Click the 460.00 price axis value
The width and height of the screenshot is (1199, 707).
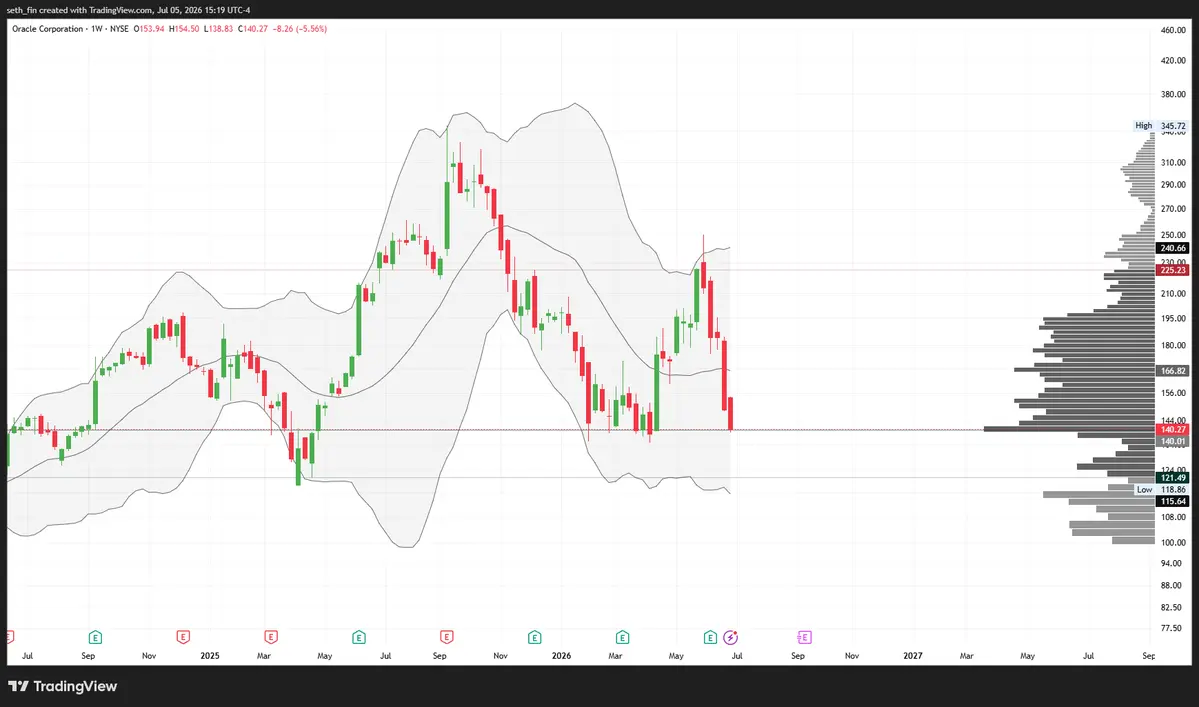pyautogui.click(x=1172, y=30)
